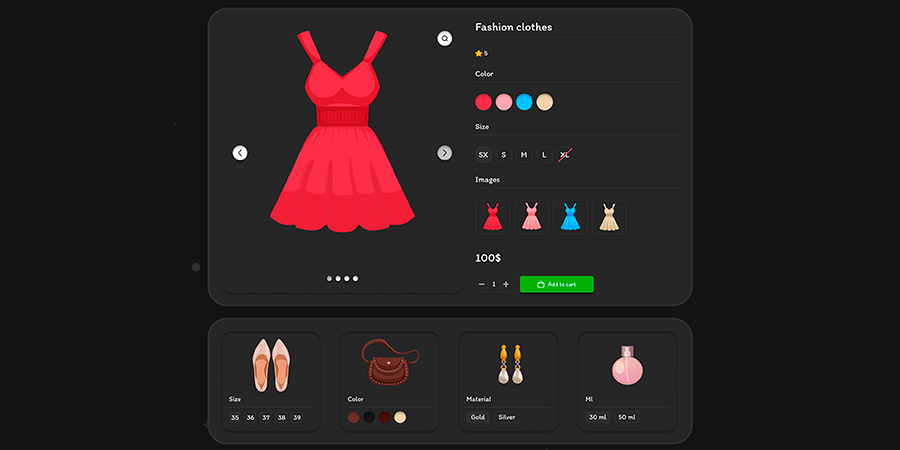
Task: Choose Gold material for earrings
Action: tap(478, 417)
